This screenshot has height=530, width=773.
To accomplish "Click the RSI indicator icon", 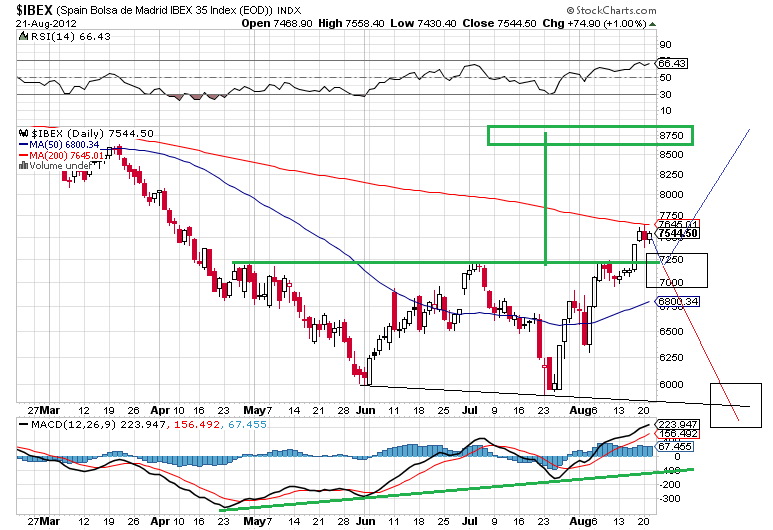I will pyautogui.click(x=23, y=36).
